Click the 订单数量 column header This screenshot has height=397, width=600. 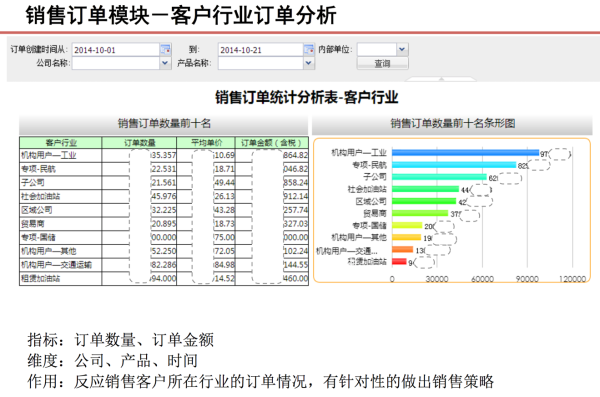click(139, 143)
